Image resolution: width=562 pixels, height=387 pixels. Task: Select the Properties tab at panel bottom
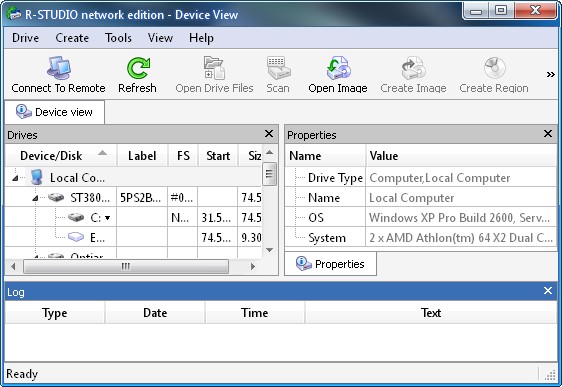click(330, 264)
